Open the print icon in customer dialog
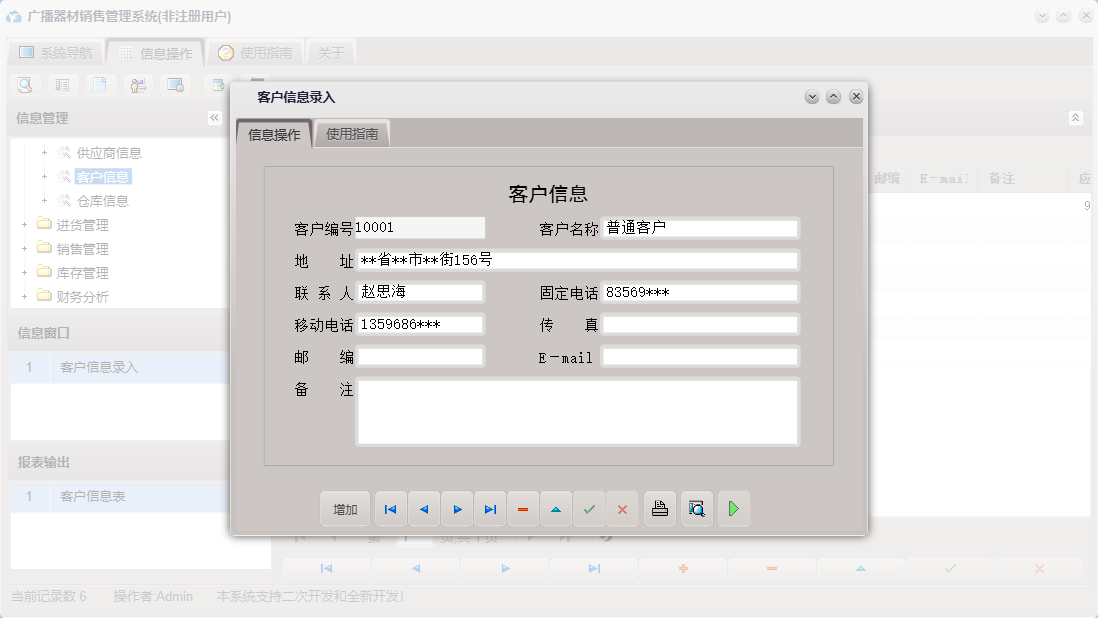Screen dimensions: 1098x618 coord(659,509)
